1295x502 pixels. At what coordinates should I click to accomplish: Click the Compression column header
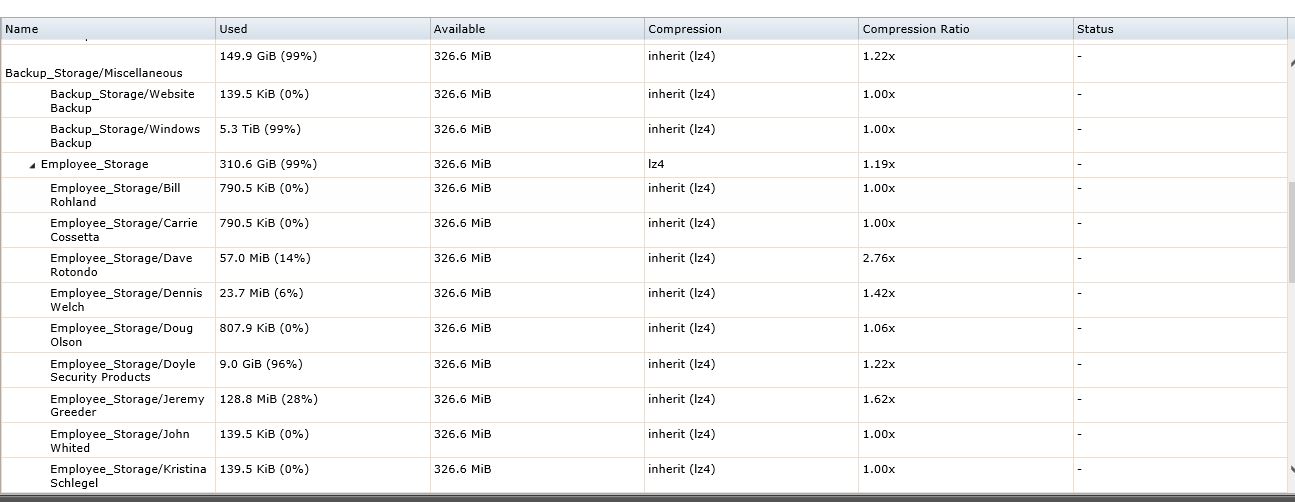tap(752, 29)
